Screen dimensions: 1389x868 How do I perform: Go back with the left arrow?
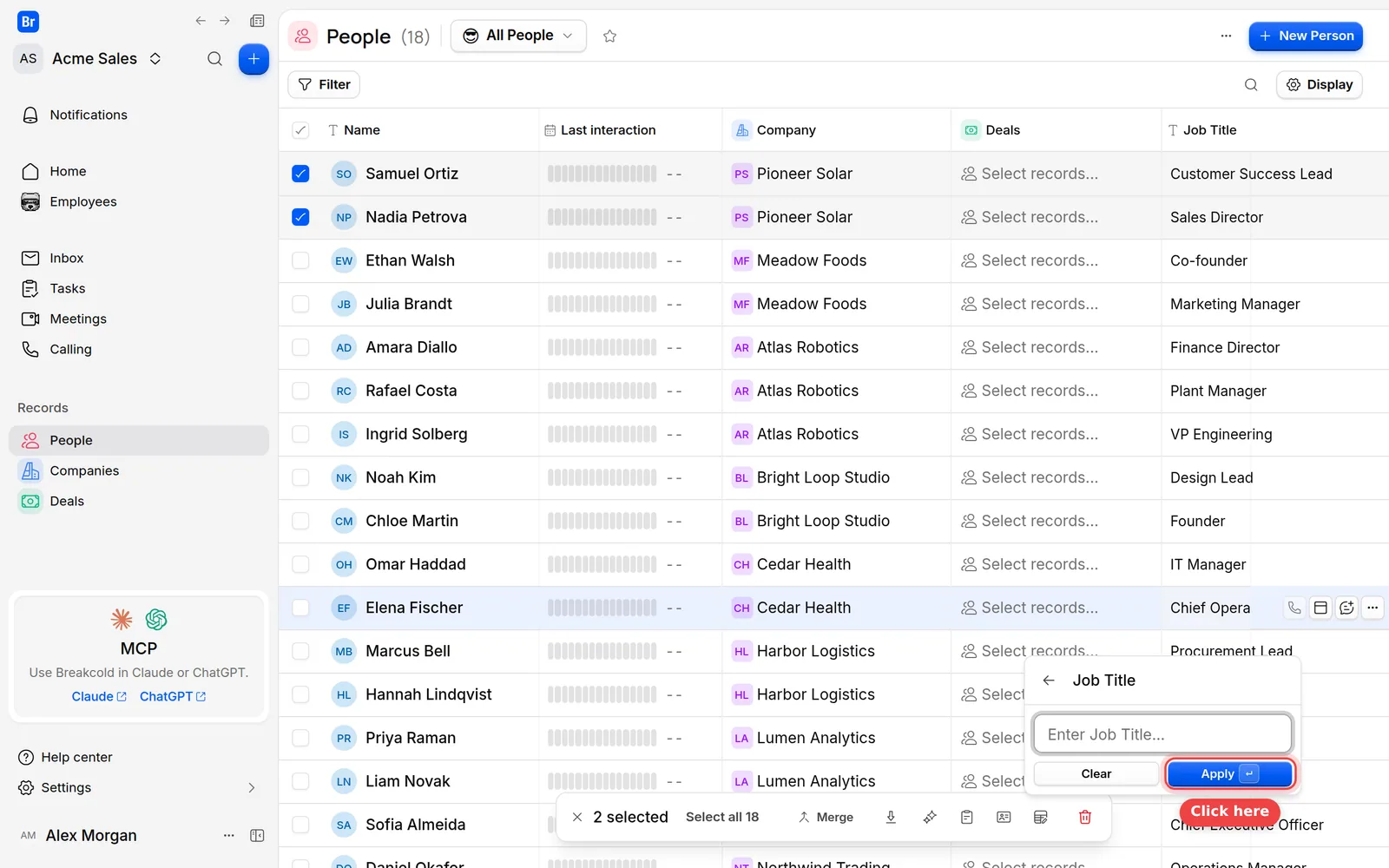click(201, 21)
